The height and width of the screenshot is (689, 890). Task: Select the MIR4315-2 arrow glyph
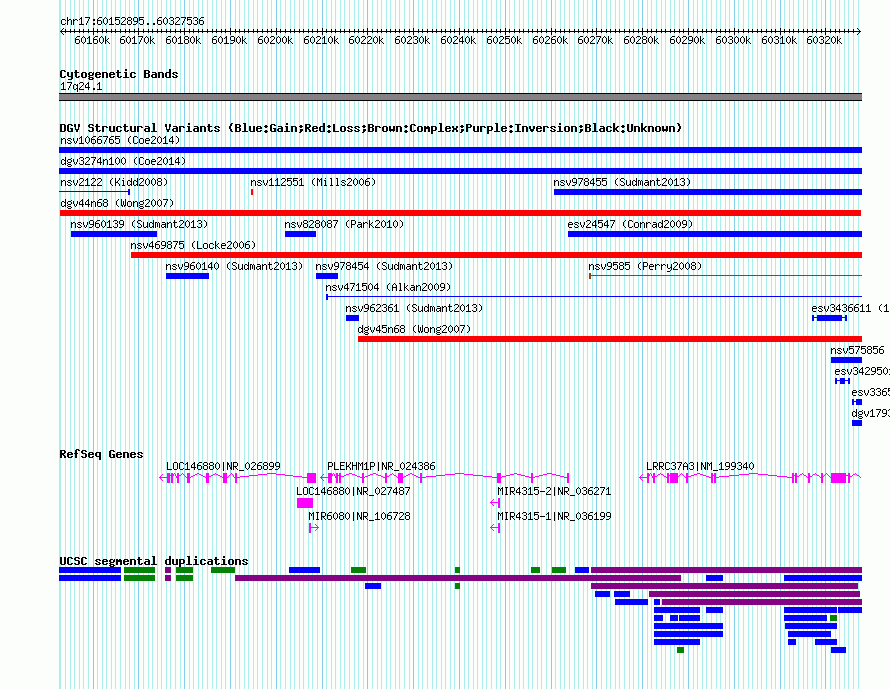click(495, 503)
